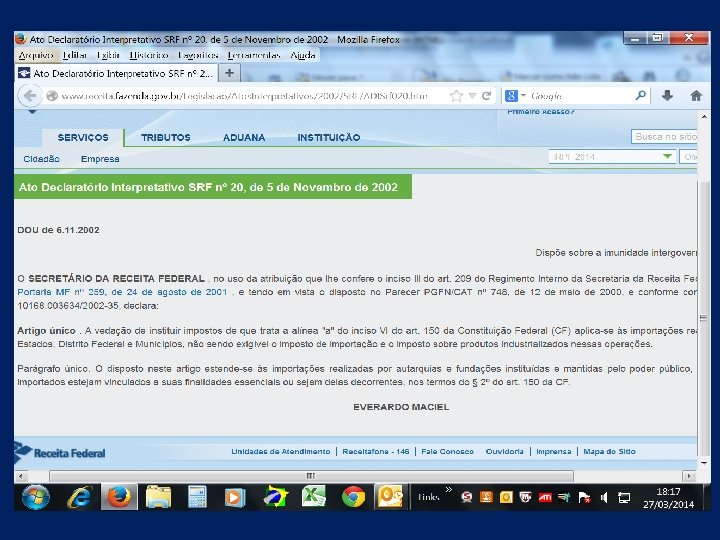Click the magnifier in the Google search box
The image size is (720, 540).
pyautogui.click(x=641, y=96)
